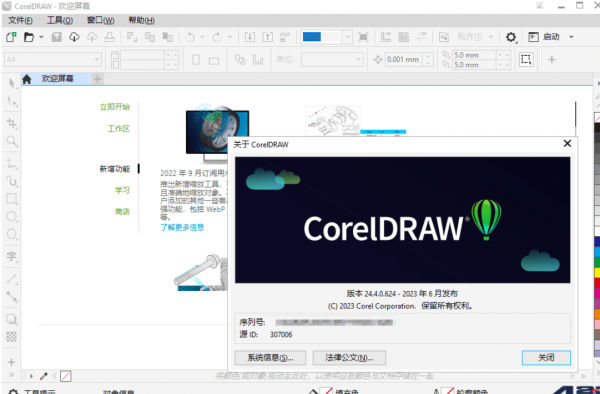Select the yellow palette color swatch
The height and width of the screenshot is (394, 600).
(597, 272)
